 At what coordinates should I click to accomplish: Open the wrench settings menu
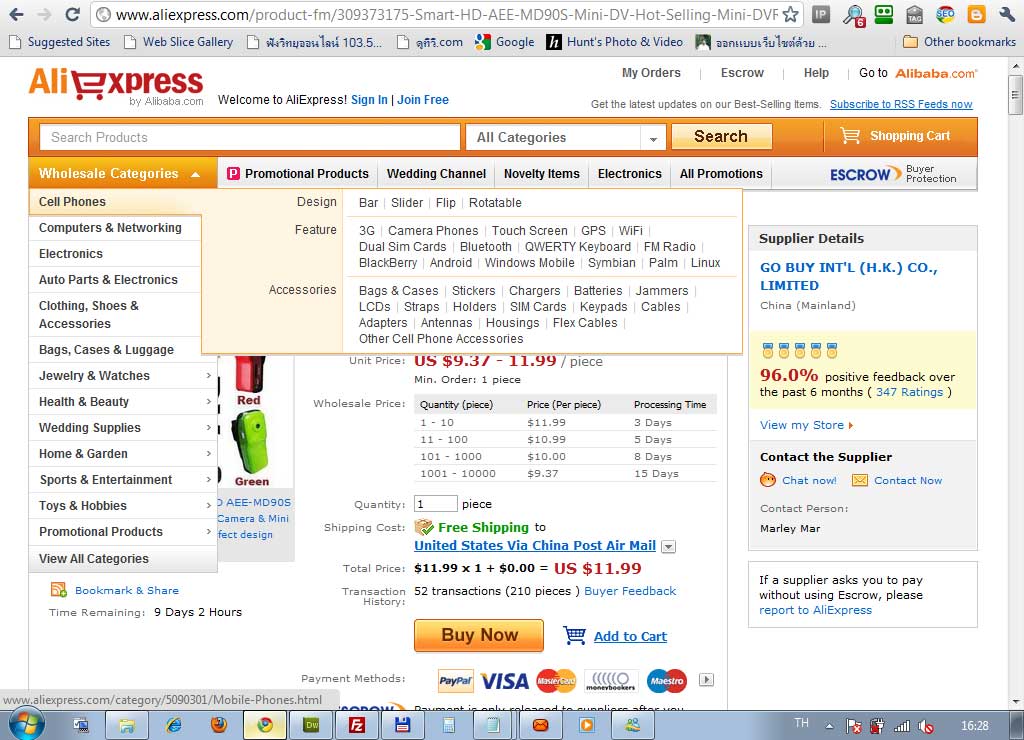tap(1006, 14)
